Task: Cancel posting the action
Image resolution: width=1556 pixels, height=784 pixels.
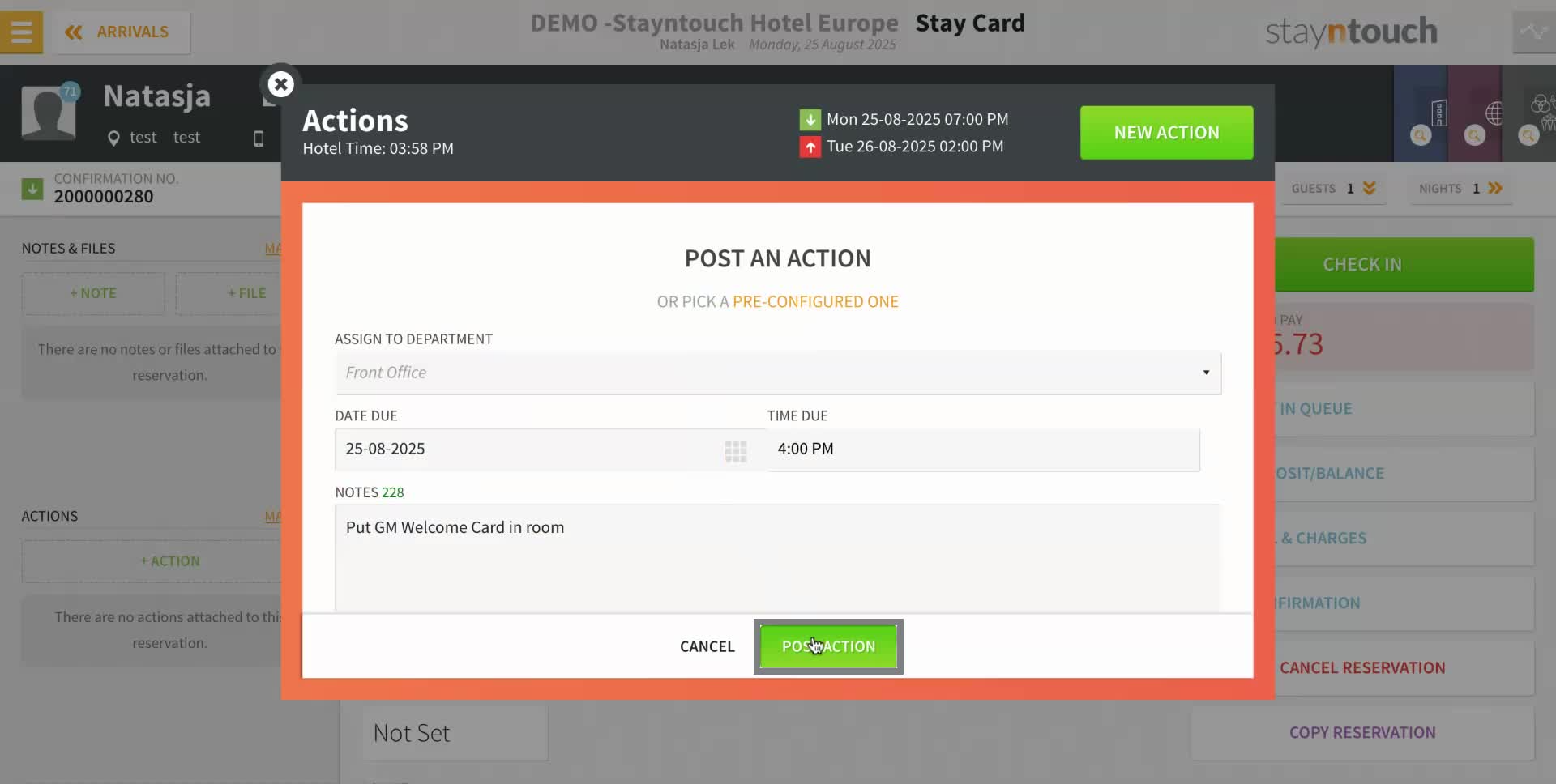Action: tap(707, 646)
